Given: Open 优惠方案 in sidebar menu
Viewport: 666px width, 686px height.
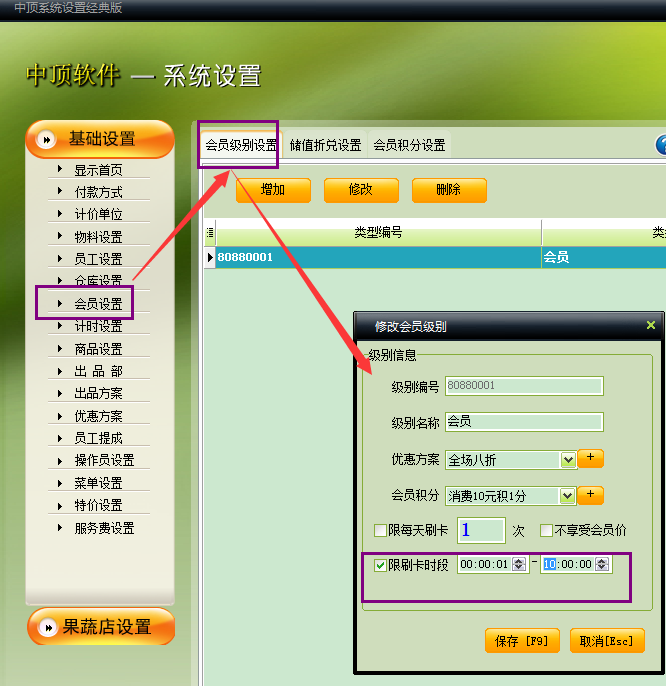Looking at the screenshot, I should 98,416.
